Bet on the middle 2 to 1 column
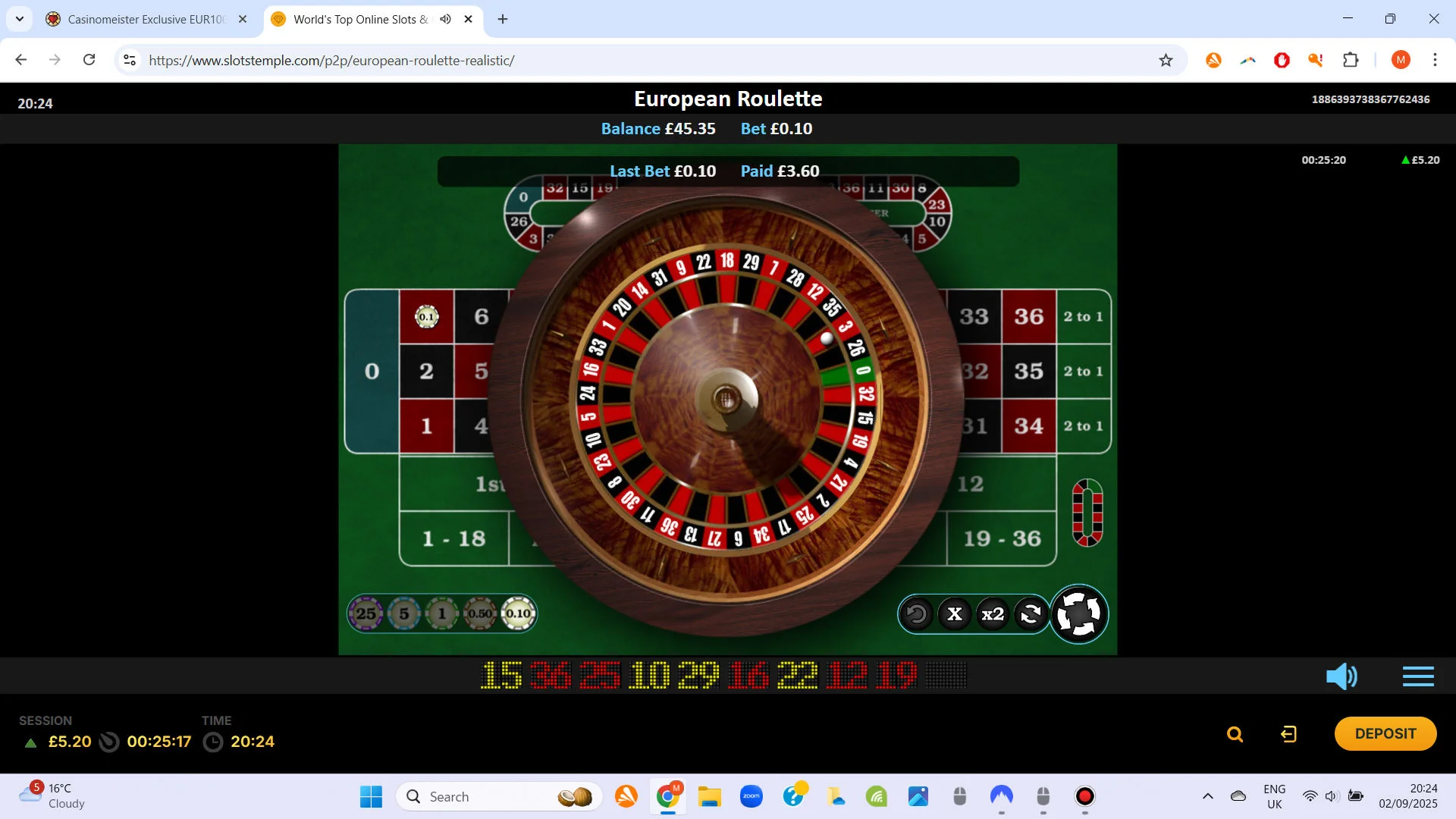This screenshot has width=1456, height=819. coord(1084,371)
